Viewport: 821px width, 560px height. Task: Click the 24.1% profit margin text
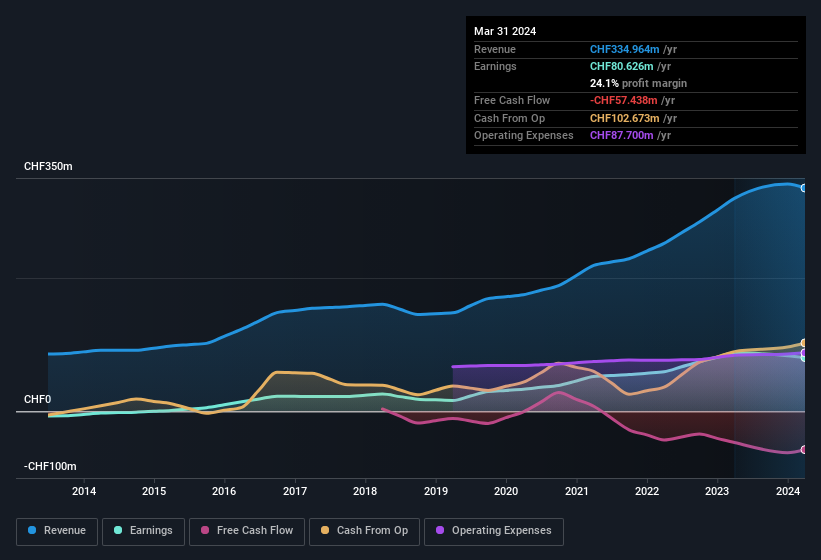pyautogui.click(x=638, y=83)
